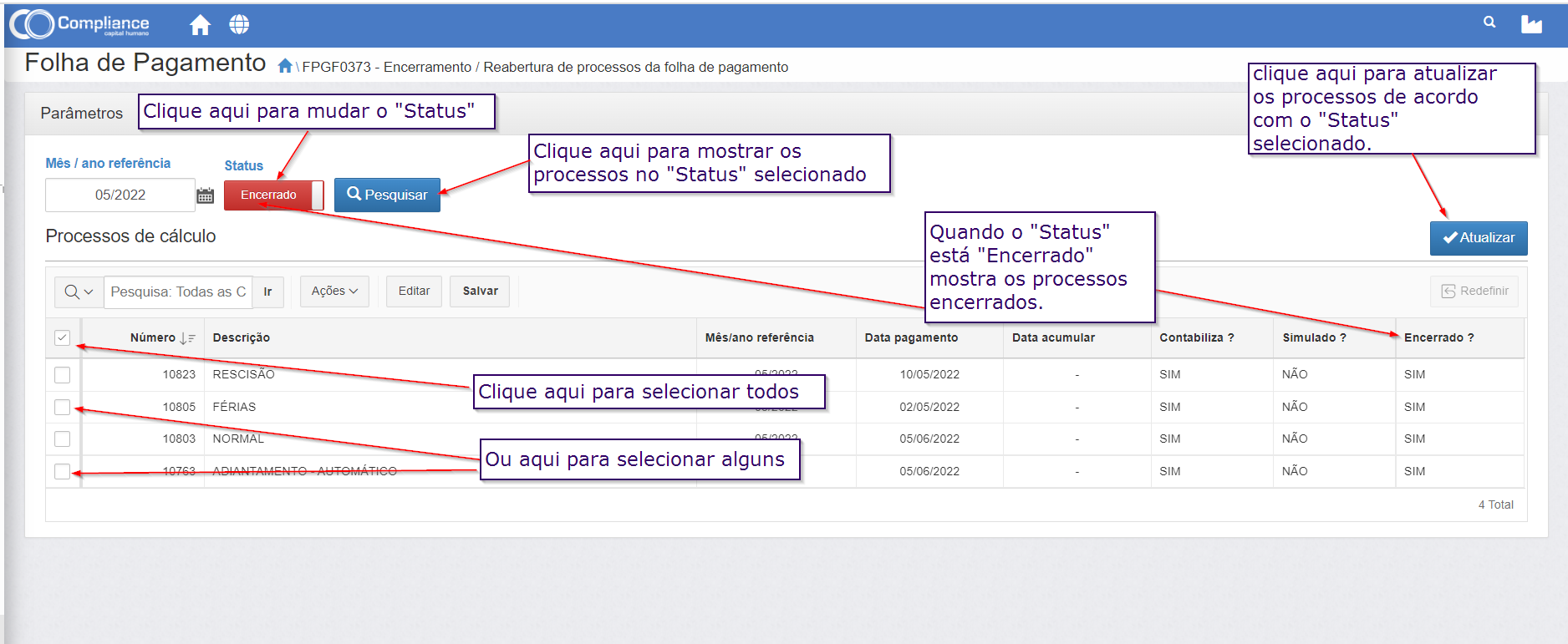1568x644 pixels.
Task: Click the Salvar button
Action: (x=480, y=291)
